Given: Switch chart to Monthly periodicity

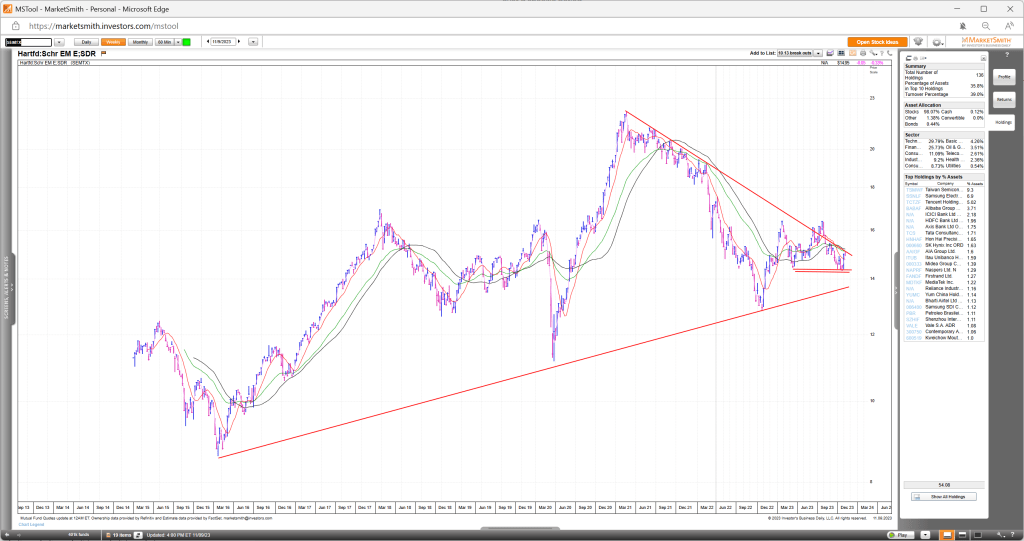Looking at the screenshot, I should (x=140, y=42).
